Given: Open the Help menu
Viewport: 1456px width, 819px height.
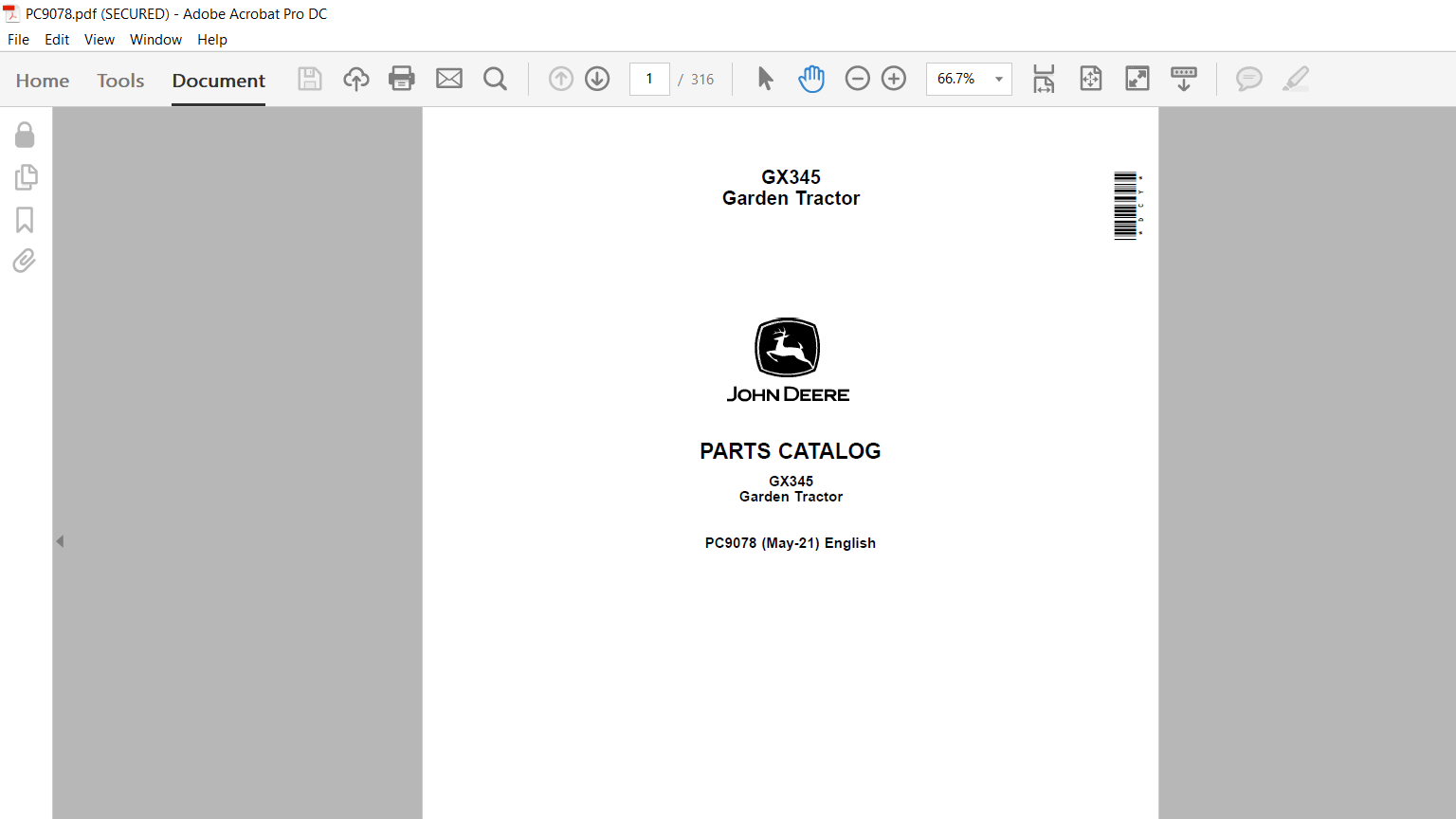Looking at the screenshot, I should point(212,40).
